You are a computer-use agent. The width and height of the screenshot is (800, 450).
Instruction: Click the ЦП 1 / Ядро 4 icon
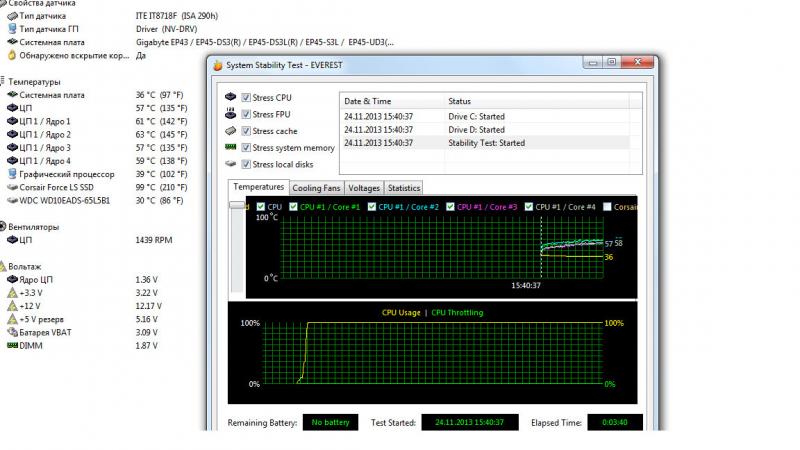coord(12,161)
